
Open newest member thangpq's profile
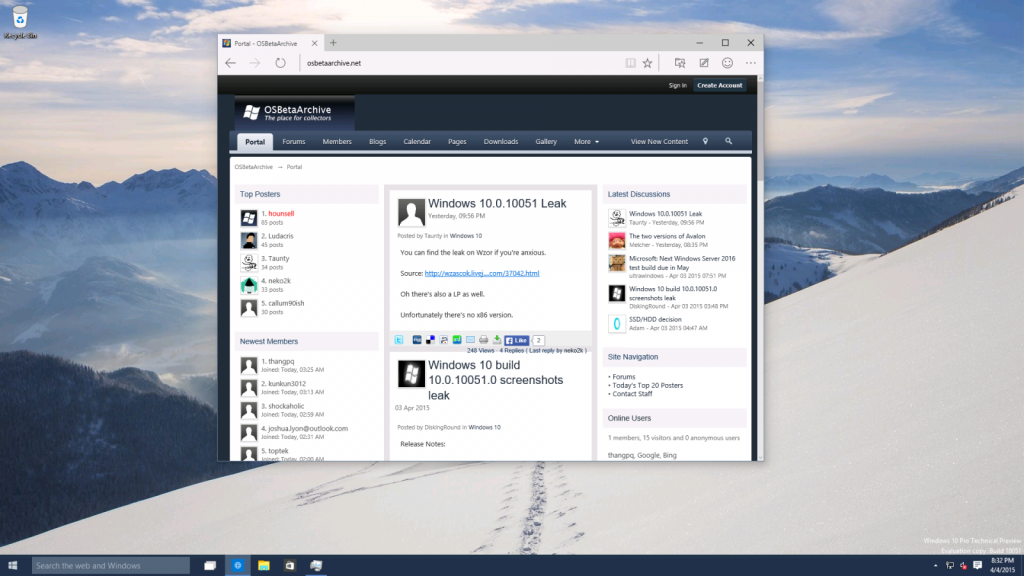point(281,361)
